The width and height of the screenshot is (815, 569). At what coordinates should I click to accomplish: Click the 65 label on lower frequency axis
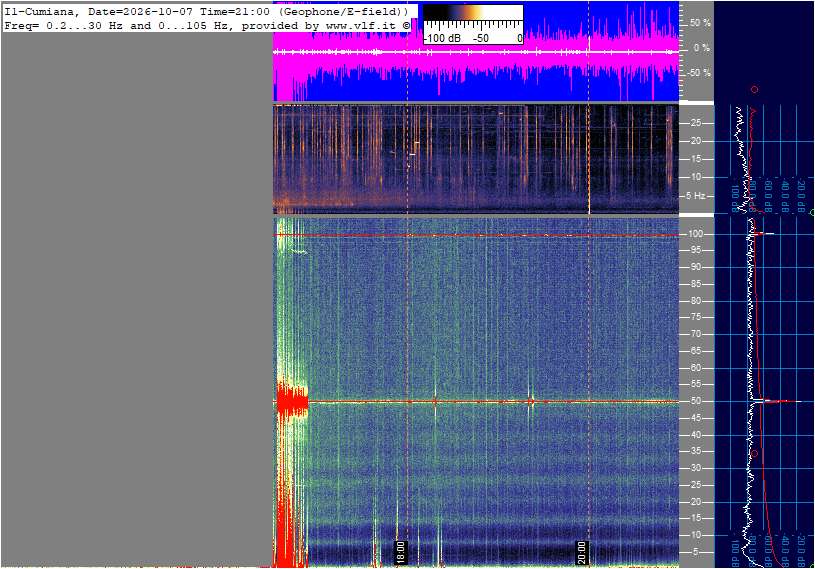[x=695, y=351]
